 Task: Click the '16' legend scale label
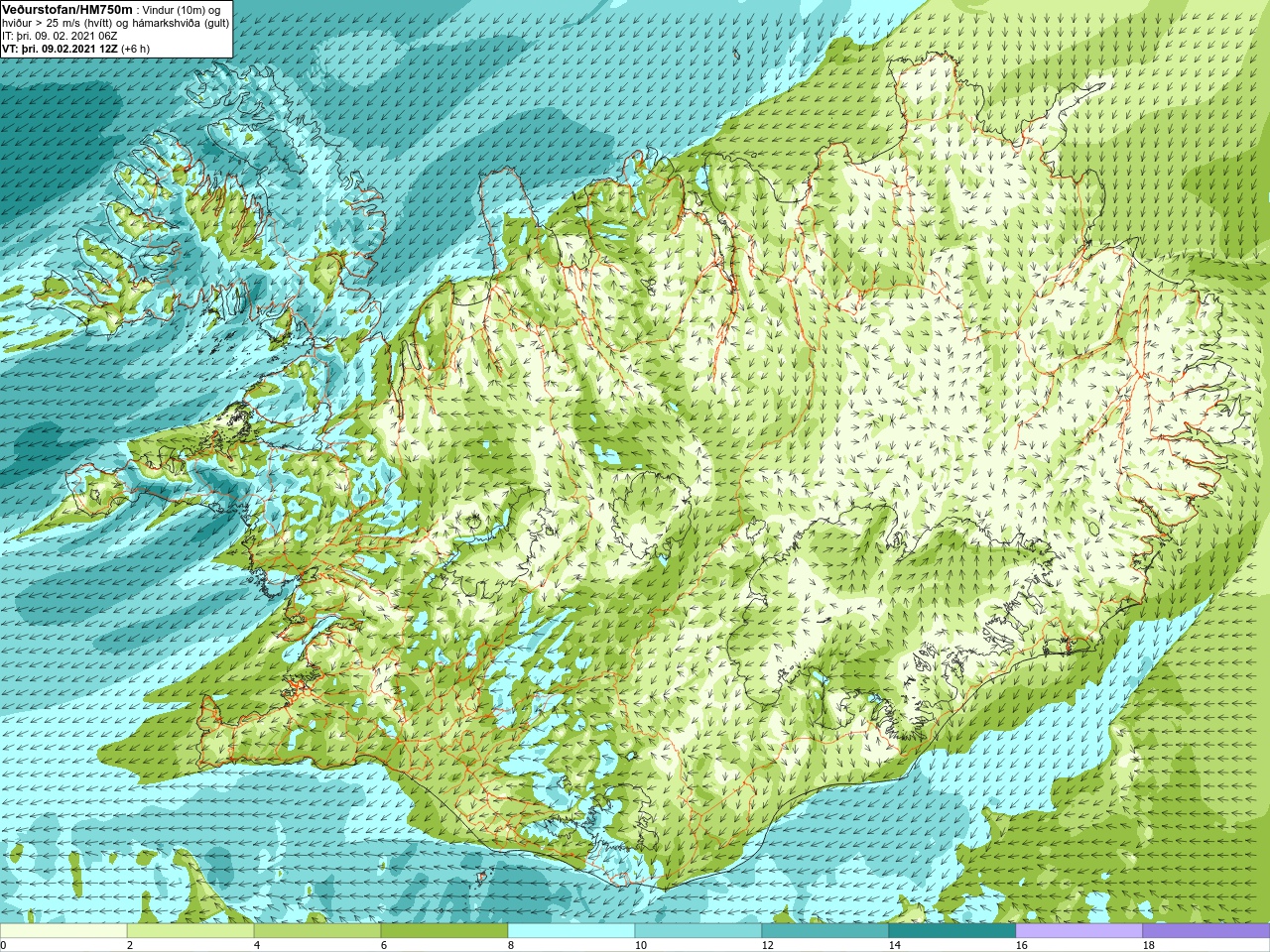click(x=1021, y=945)
